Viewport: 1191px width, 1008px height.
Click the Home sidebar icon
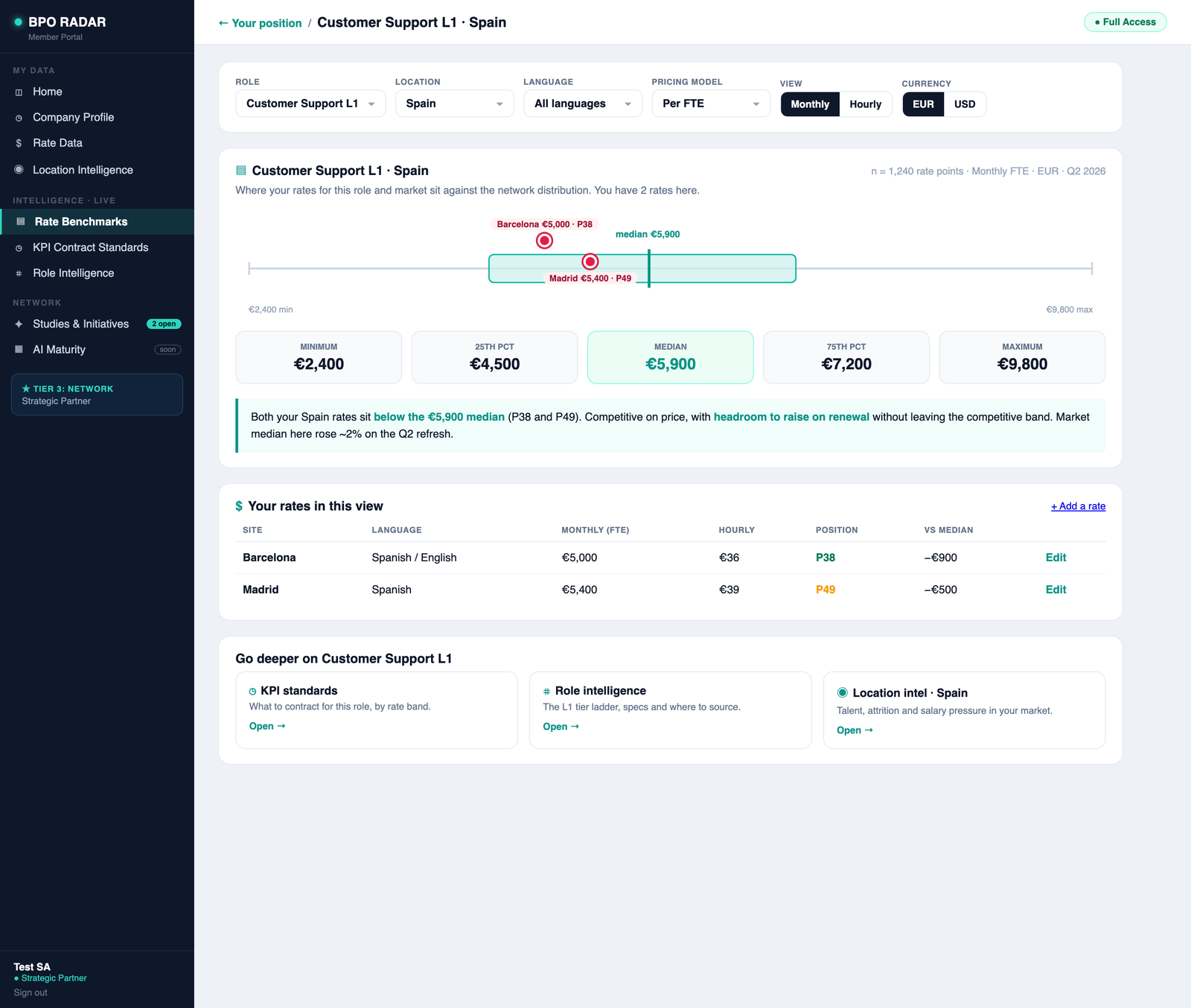19,92
